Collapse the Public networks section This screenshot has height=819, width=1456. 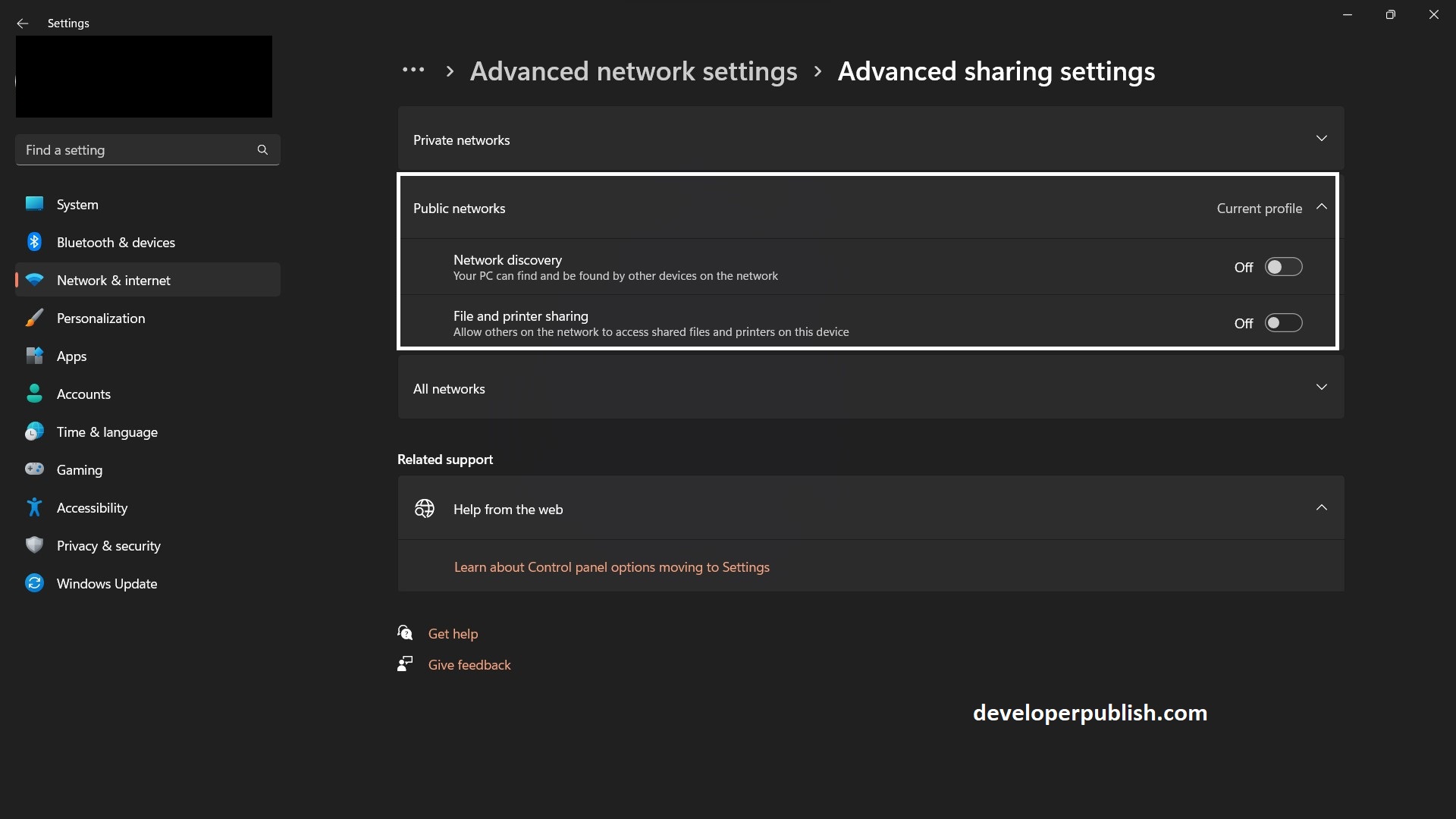1322,206
